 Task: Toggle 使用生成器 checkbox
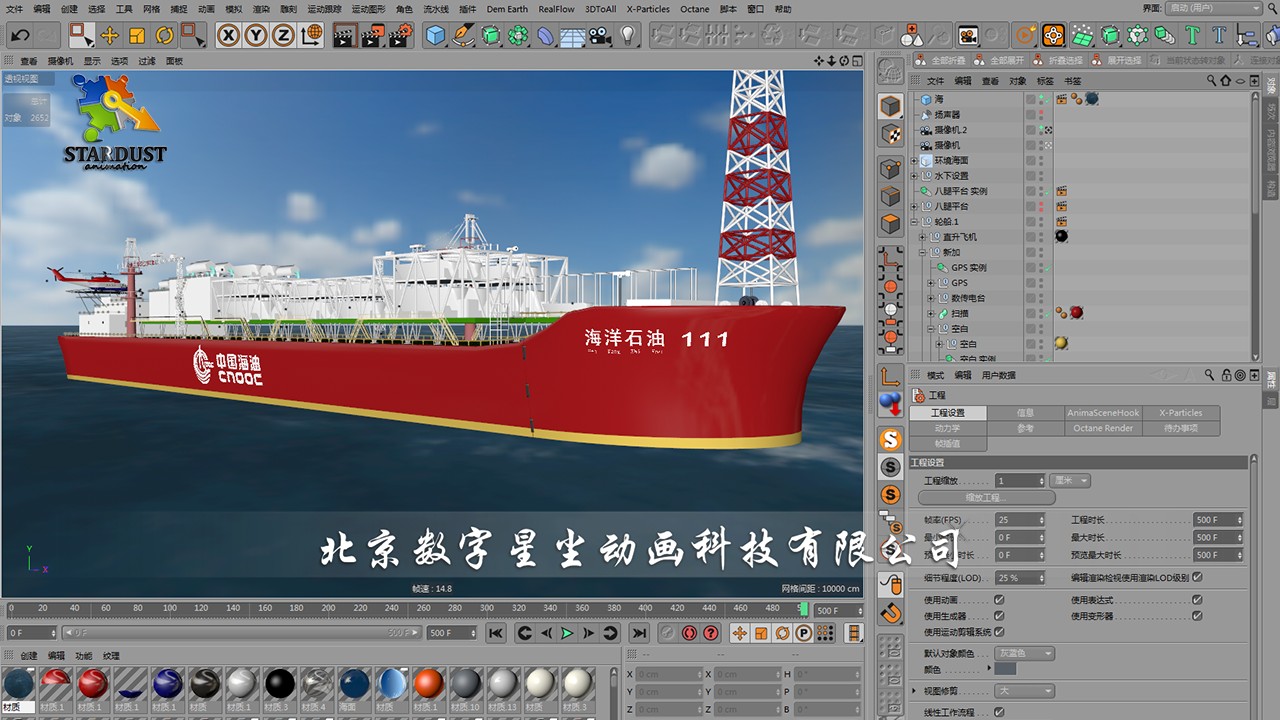[x=998, y=616]
